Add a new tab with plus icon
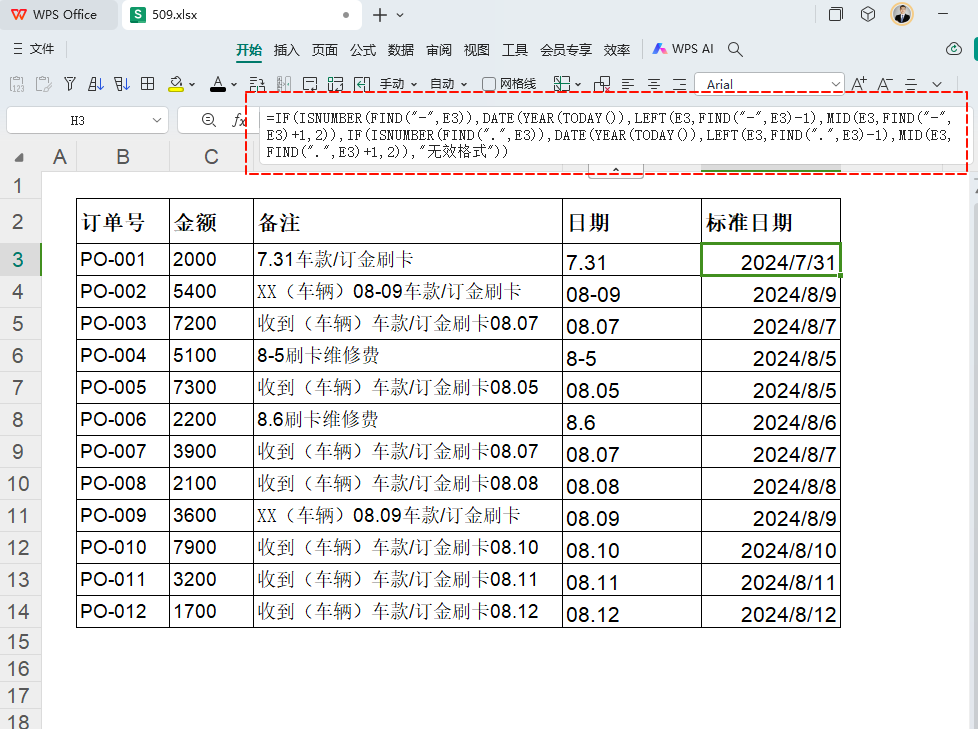 [x=379, y=15]
